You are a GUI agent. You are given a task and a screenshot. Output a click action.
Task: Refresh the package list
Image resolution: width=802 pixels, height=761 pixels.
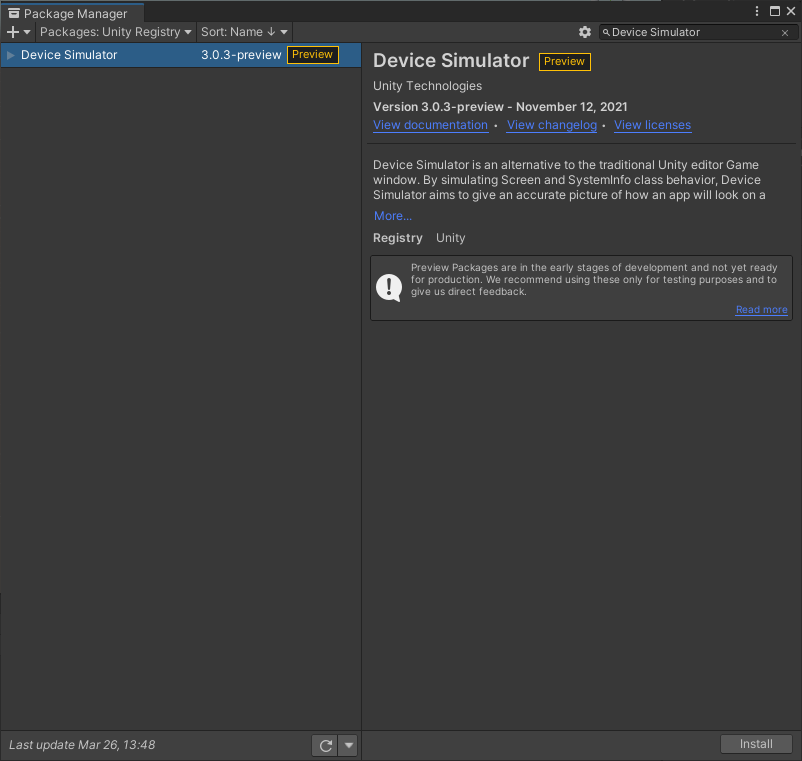pyautogui.click(x=325, y=746)
